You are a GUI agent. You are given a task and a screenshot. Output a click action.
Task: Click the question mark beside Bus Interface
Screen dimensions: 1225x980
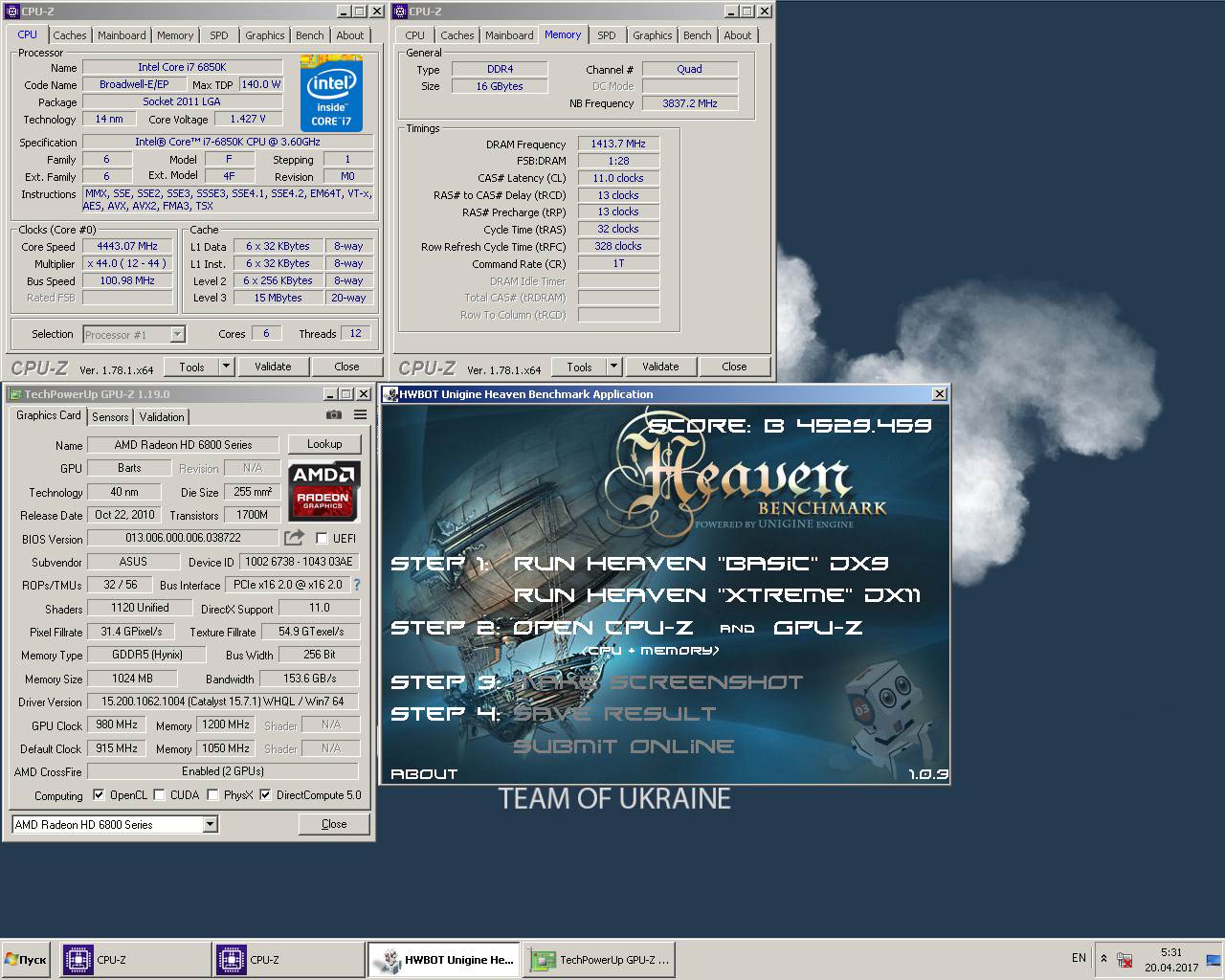point(357,585)
